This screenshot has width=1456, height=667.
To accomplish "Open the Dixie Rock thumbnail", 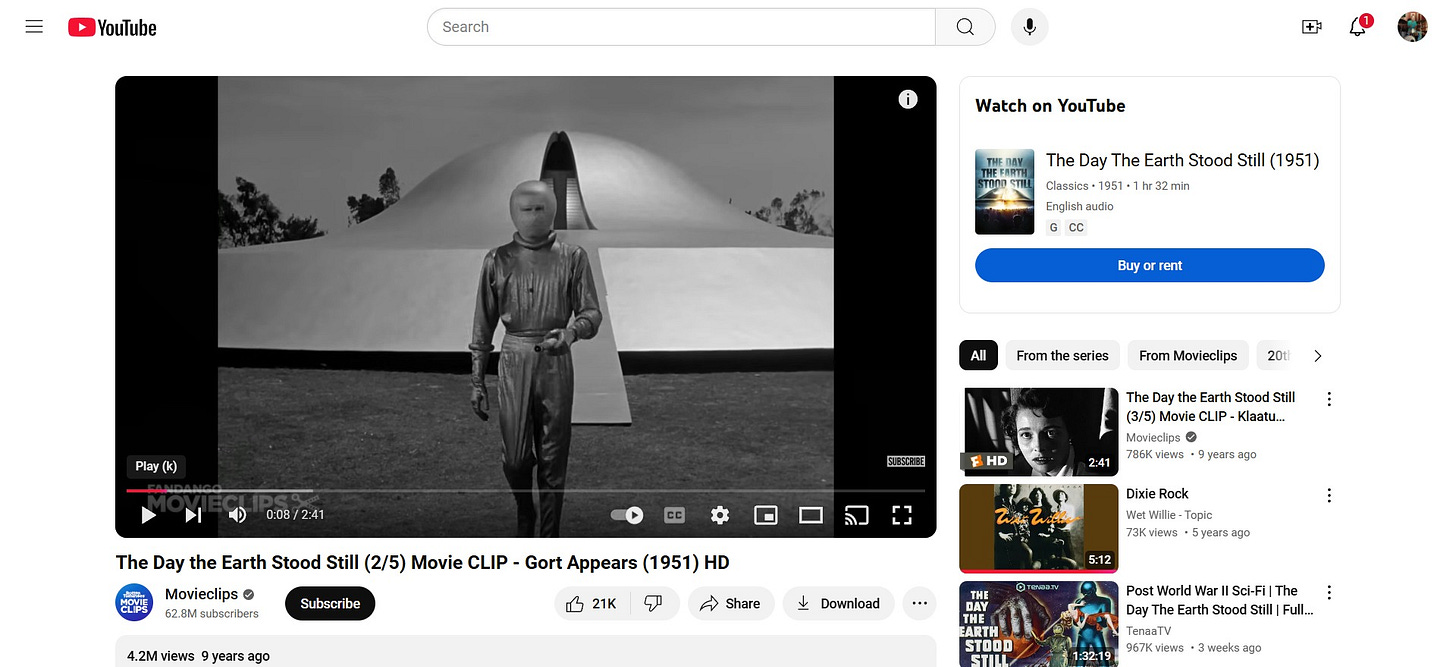I will (x=1039, y=529).
